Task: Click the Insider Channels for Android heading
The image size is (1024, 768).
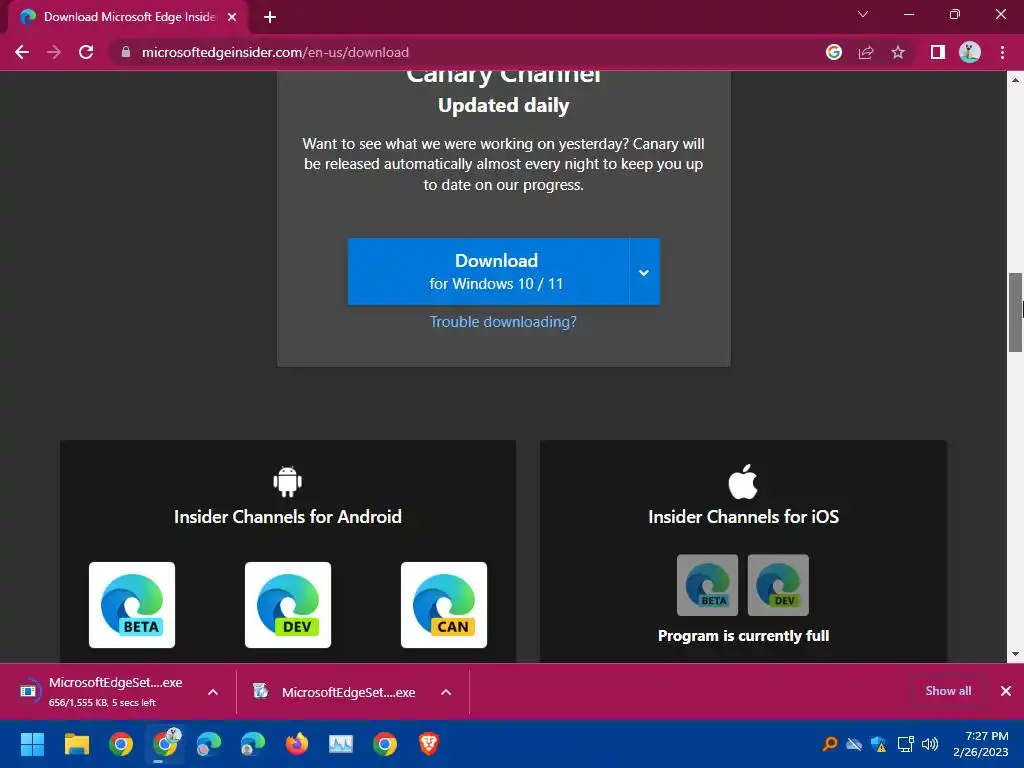Action: coord(287,517)
